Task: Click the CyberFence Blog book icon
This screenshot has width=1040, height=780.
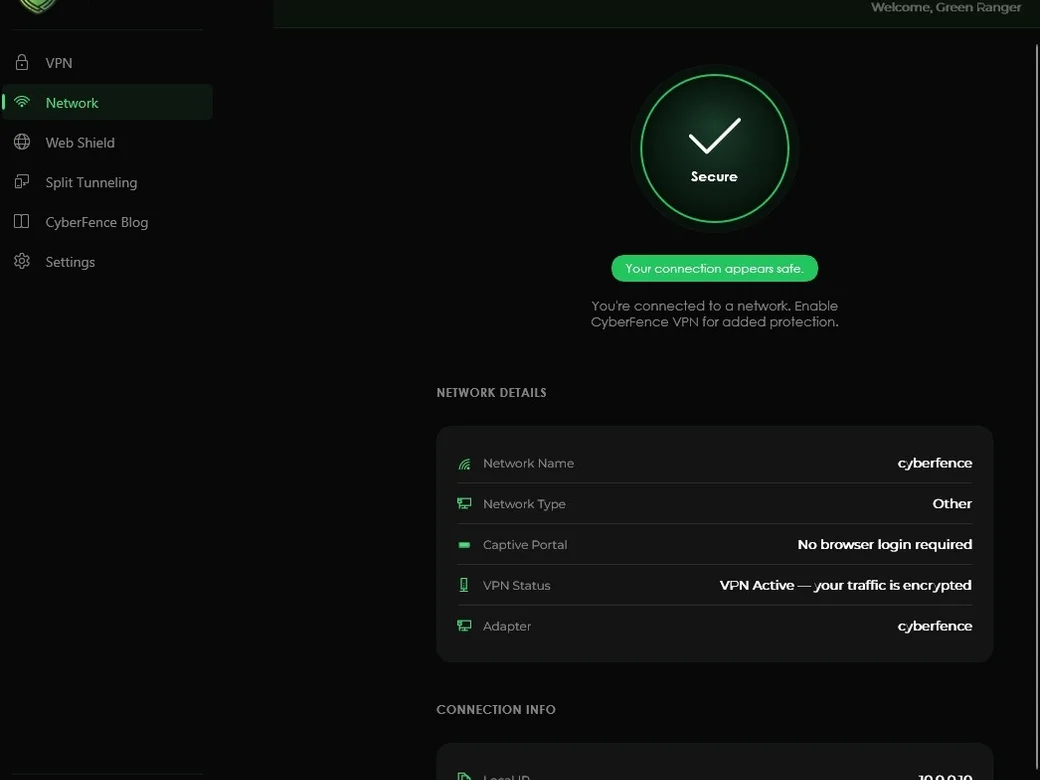Action: (22, 221)
